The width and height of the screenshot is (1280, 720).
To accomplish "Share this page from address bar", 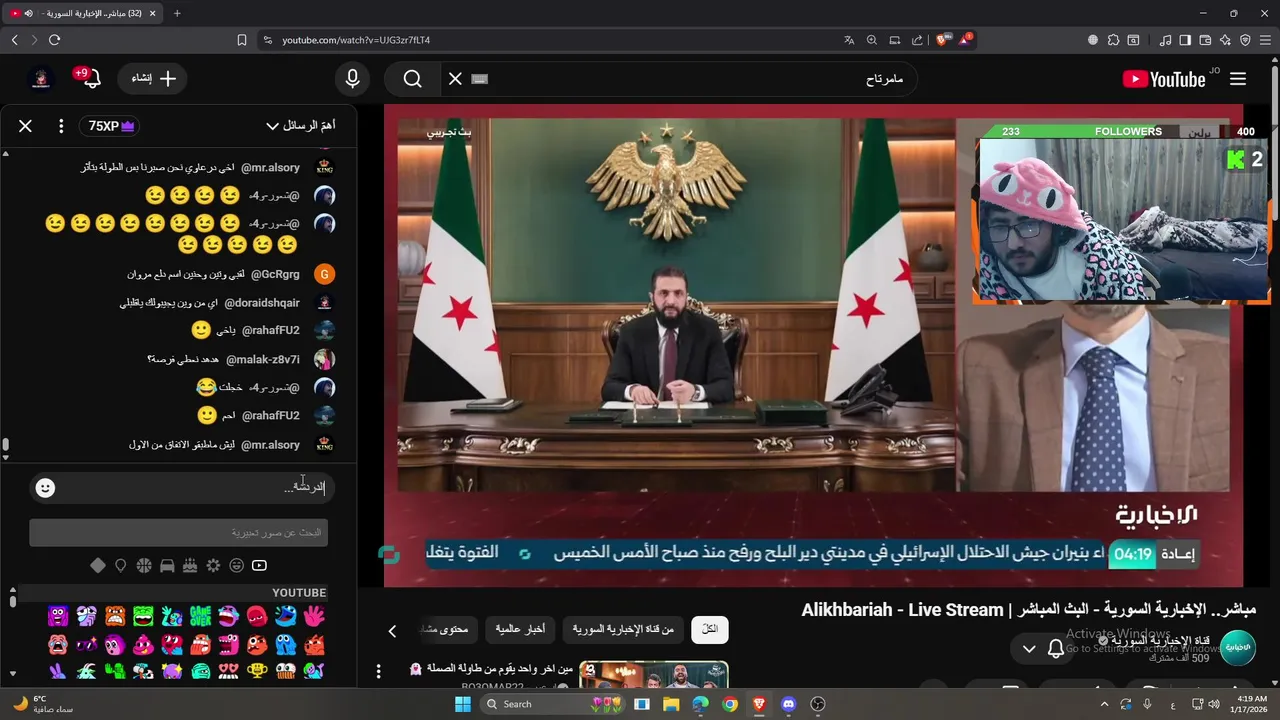I will click(x=917, y=40).
